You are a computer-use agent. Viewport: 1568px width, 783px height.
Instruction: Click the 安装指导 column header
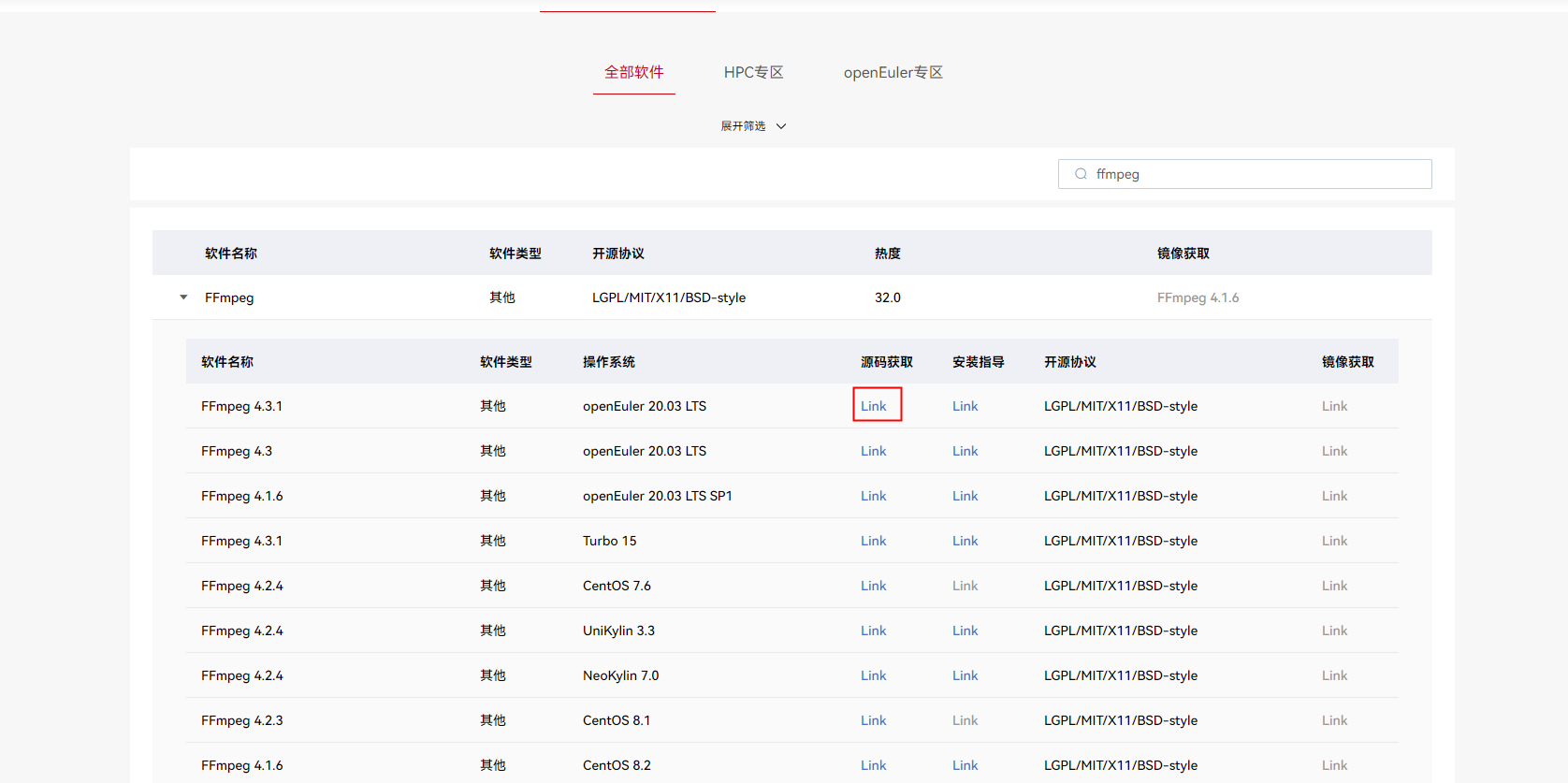click(x=979, y=362)
